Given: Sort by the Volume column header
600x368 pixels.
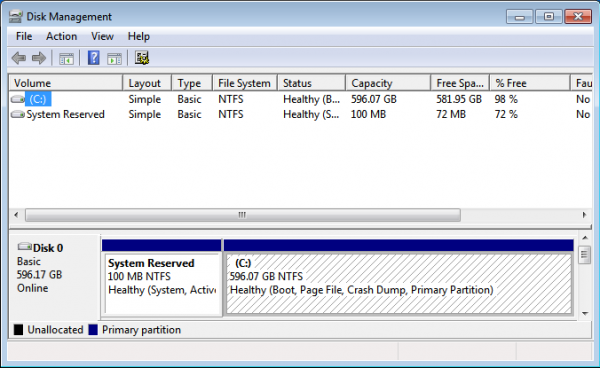Looking at the screenshot, I should (66, 83).
